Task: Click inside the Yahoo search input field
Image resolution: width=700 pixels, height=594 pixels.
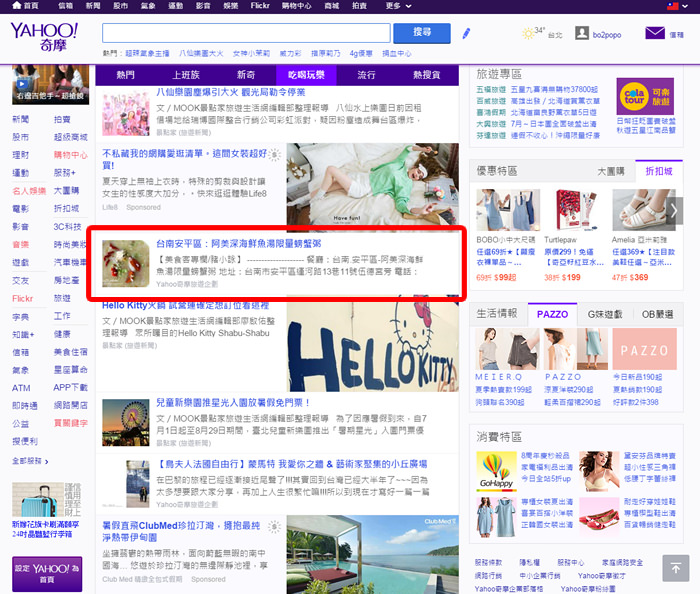Action: click(x=246, y=33)
